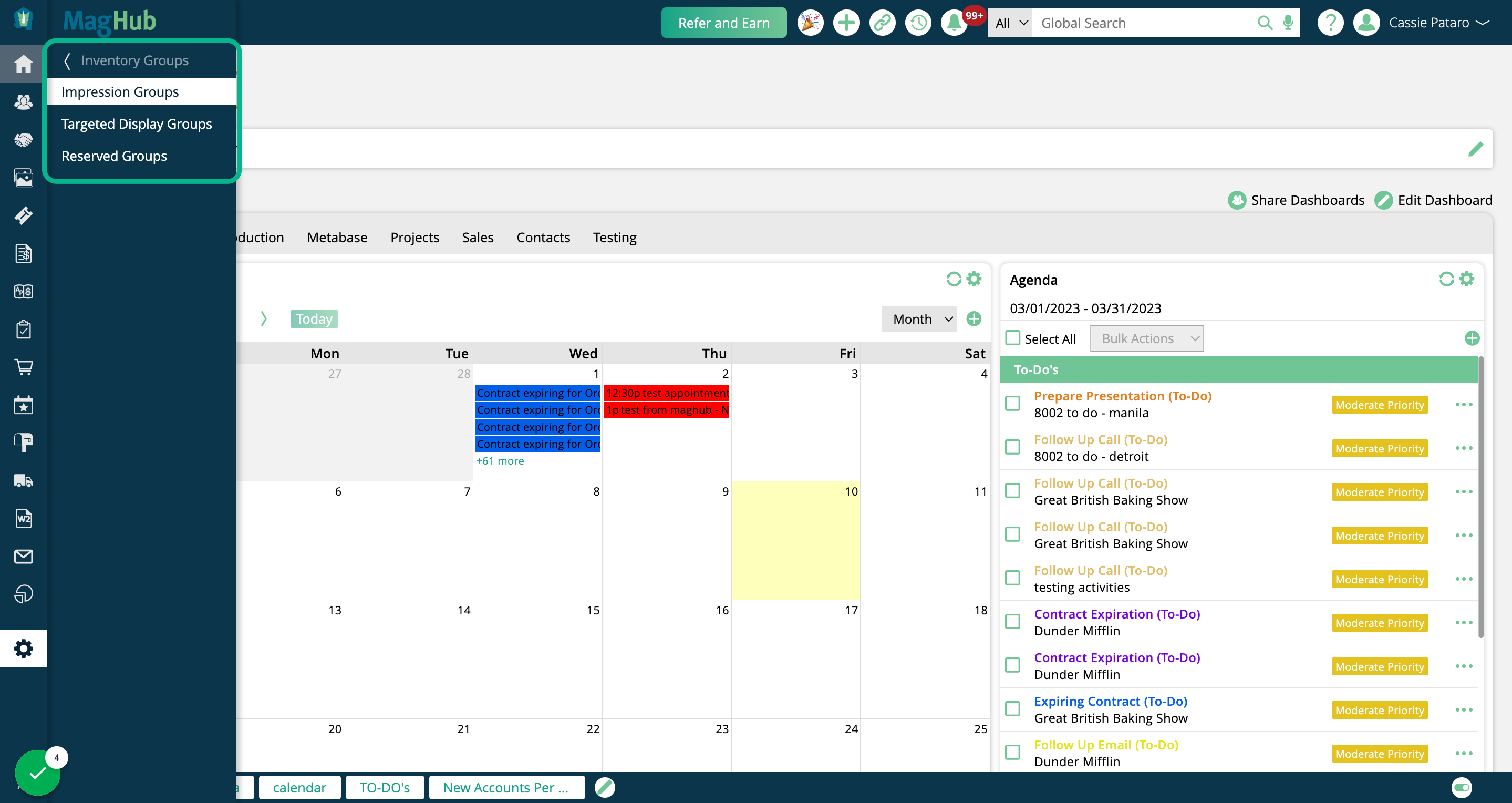Click the quick links chain icon
The height and width of the screenshot is (803, 1512).
click(882, 23)
